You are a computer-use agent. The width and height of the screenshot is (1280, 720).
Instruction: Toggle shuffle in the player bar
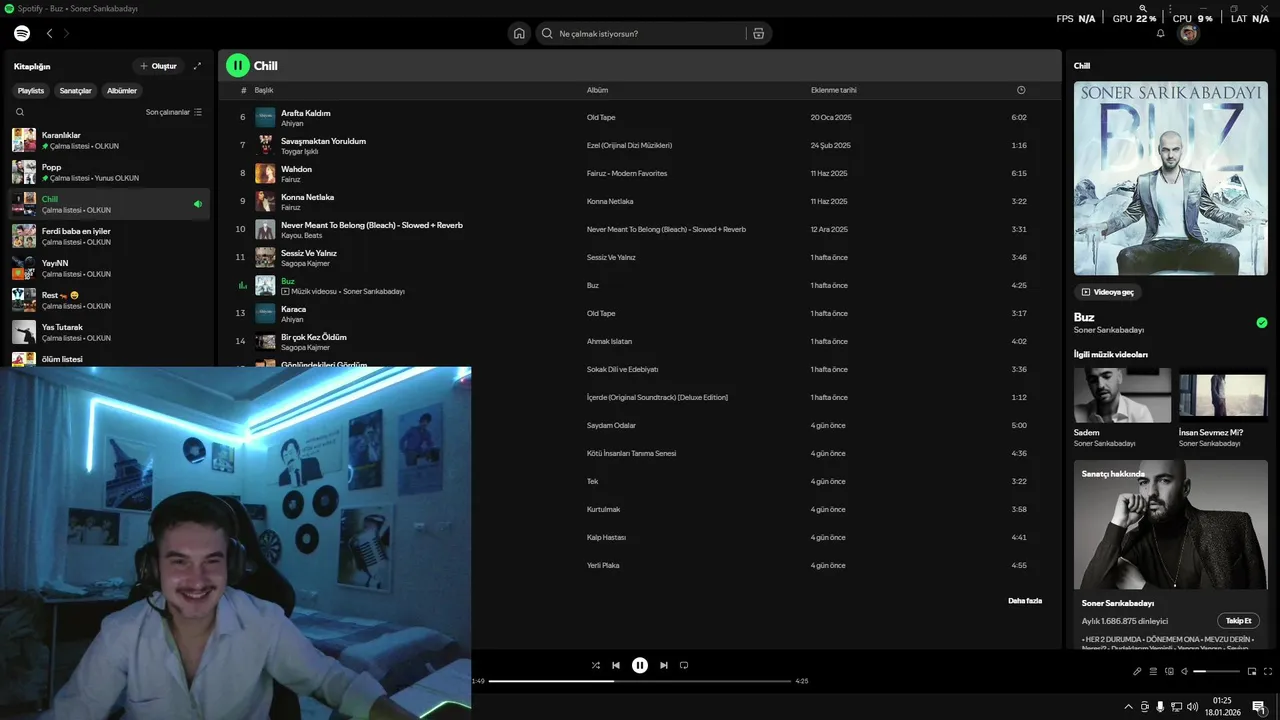coord(596,665)
